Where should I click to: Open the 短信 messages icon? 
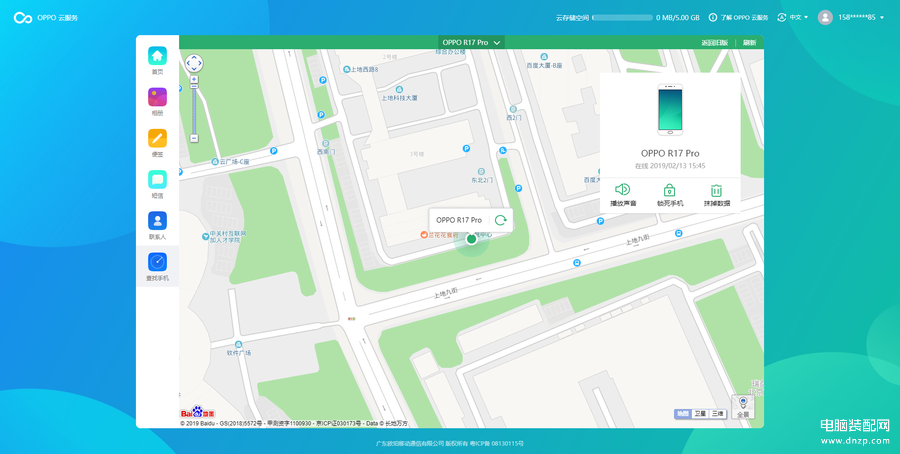(157, 180)
